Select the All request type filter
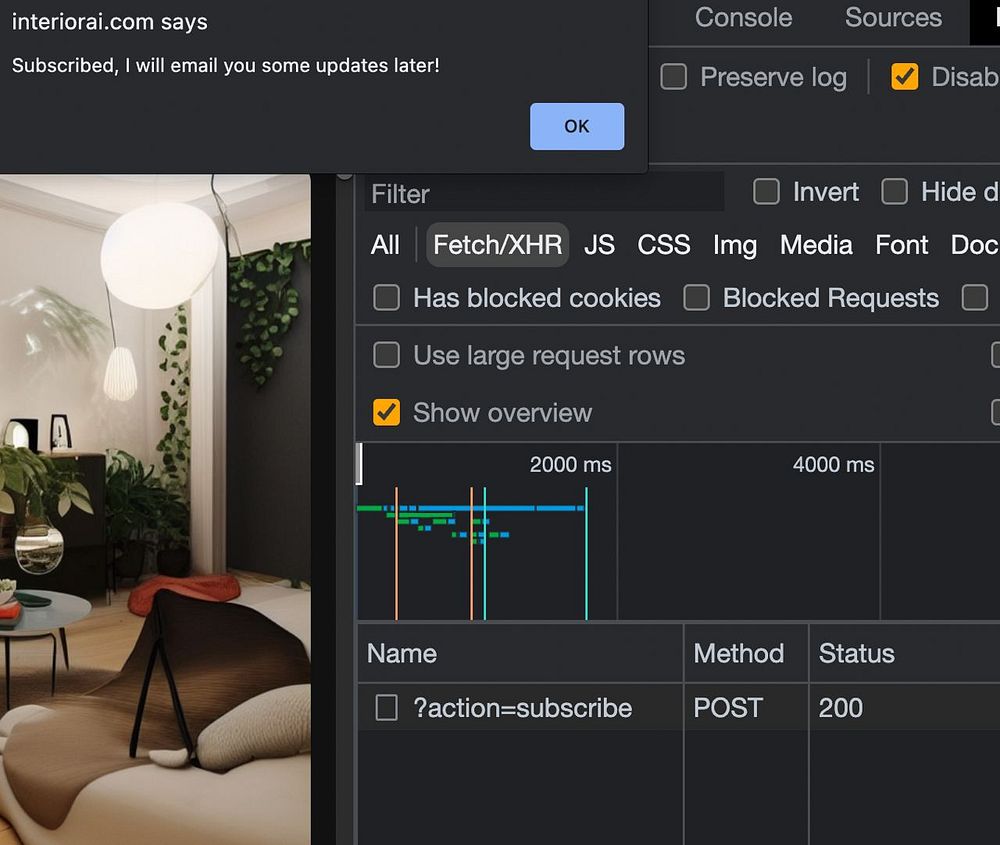The height and width of the screenshot is (845, 1000). coord(385,245)
